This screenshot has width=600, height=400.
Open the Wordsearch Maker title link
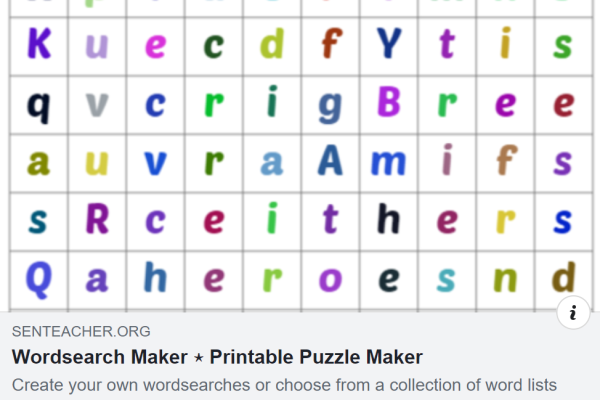[217, 357]
